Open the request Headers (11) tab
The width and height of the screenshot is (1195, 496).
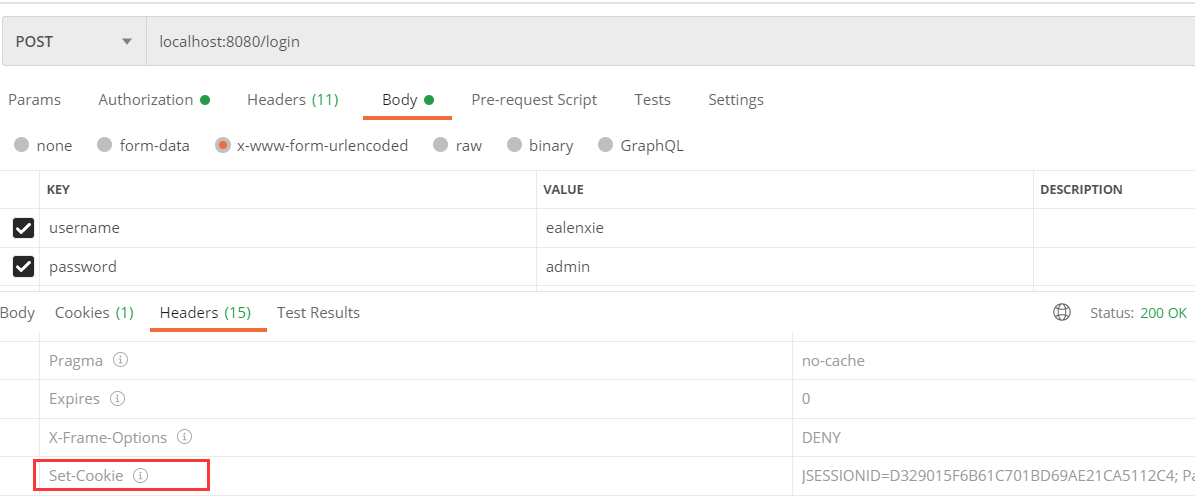(292, 100)
